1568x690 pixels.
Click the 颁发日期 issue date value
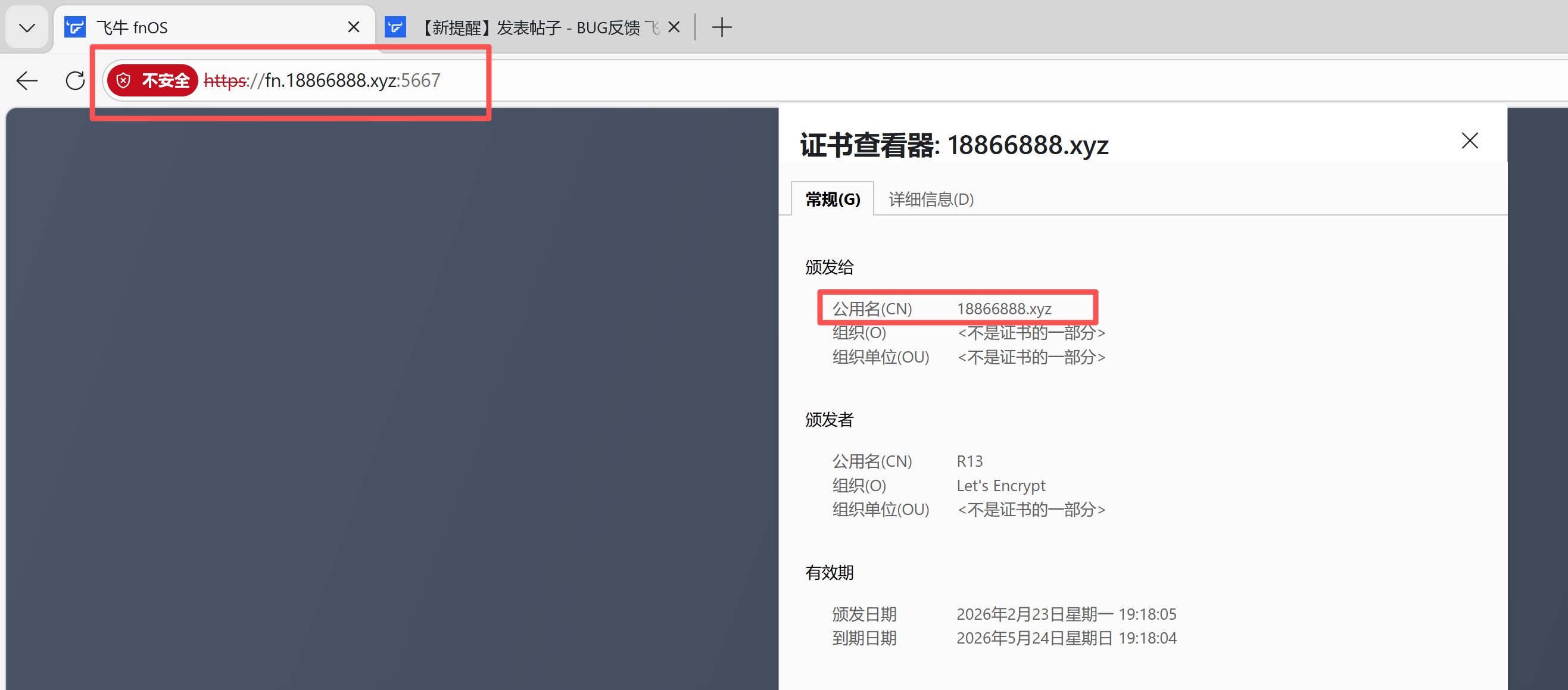(1066, 614)
